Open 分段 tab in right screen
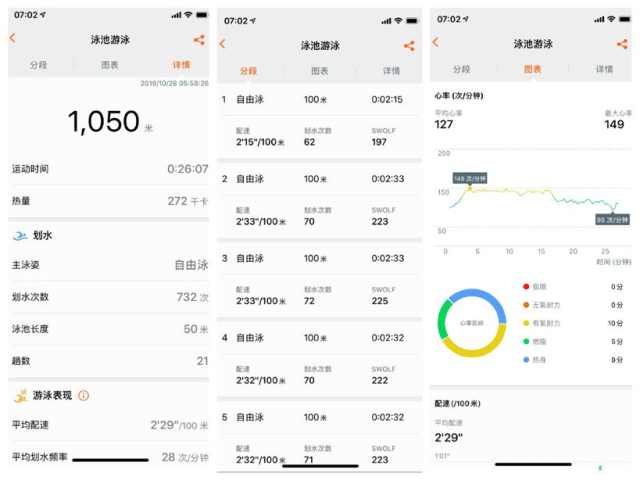 point(462,69)
